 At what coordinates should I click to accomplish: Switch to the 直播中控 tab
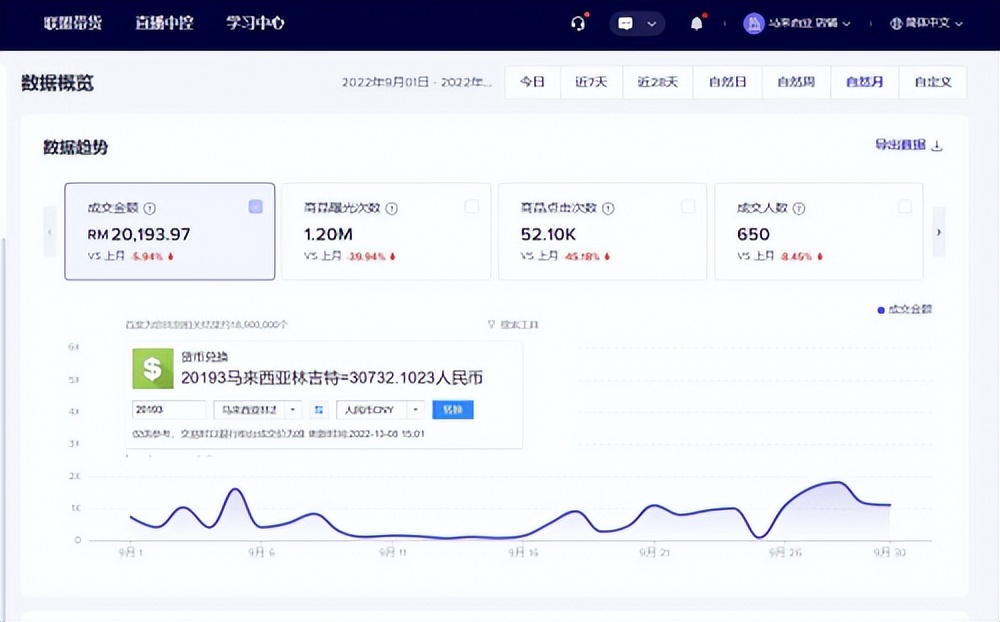point(164,23)
